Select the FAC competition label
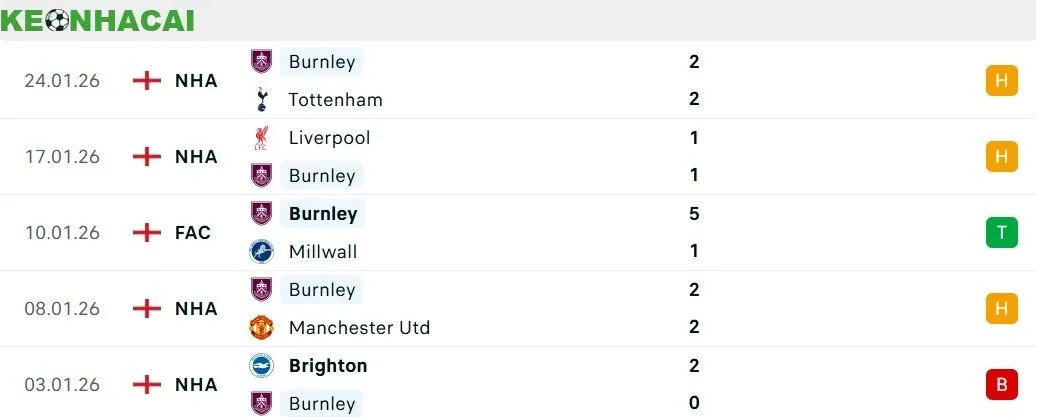 [193, 233]
